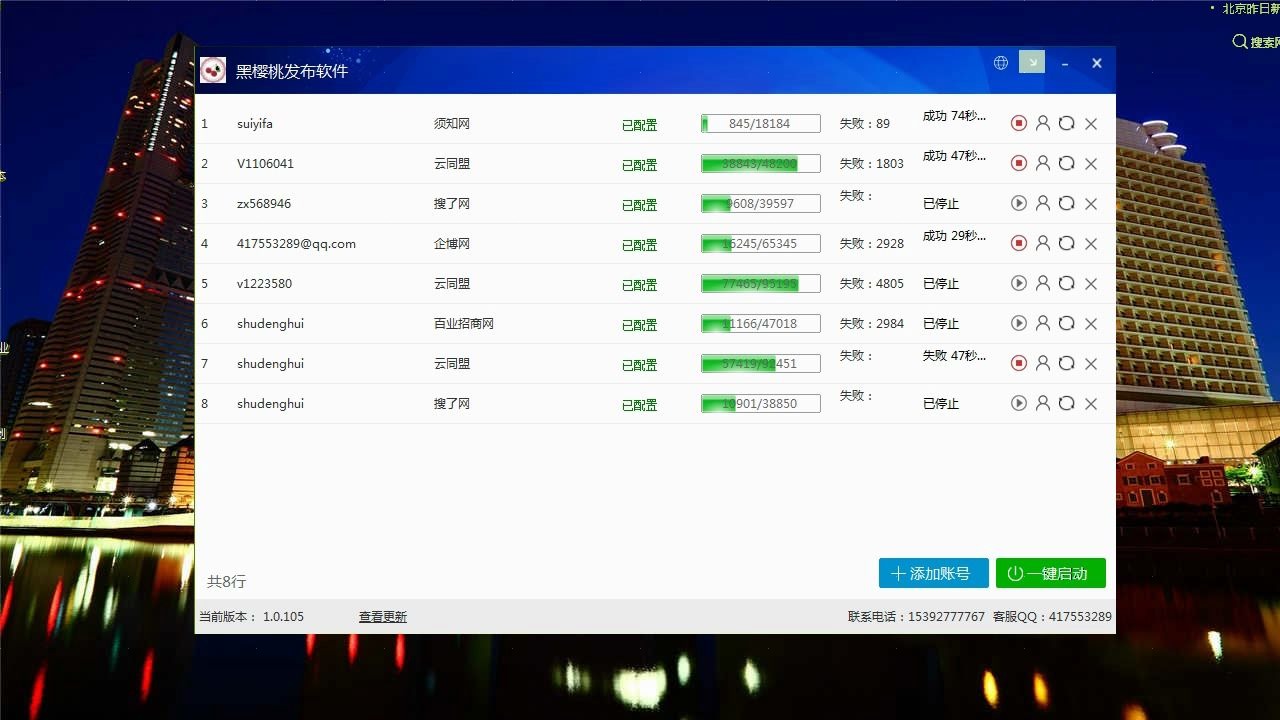Click the desktop search magnifier icon

pyautogui.click(x=1240, y=42)
